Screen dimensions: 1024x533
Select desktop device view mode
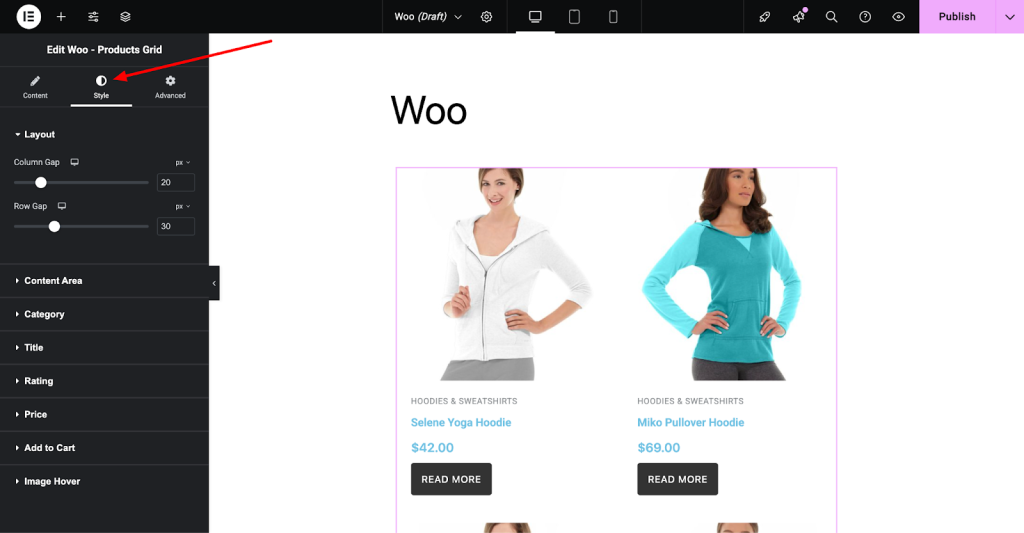point(535,17)
